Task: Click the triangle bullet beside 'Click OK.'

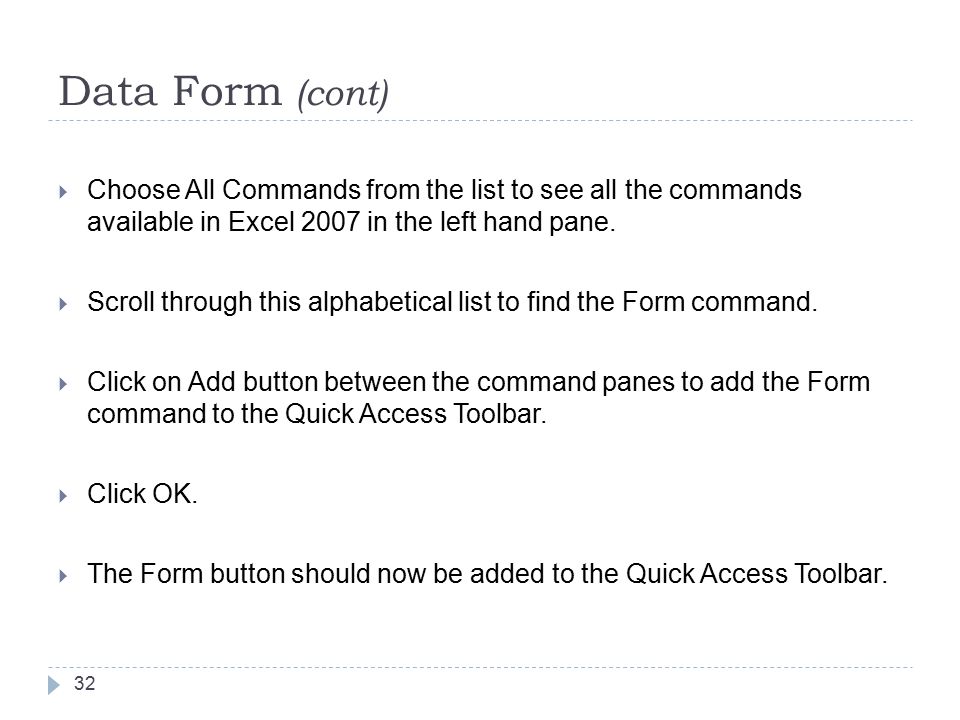Action: [x=63, y=495]
